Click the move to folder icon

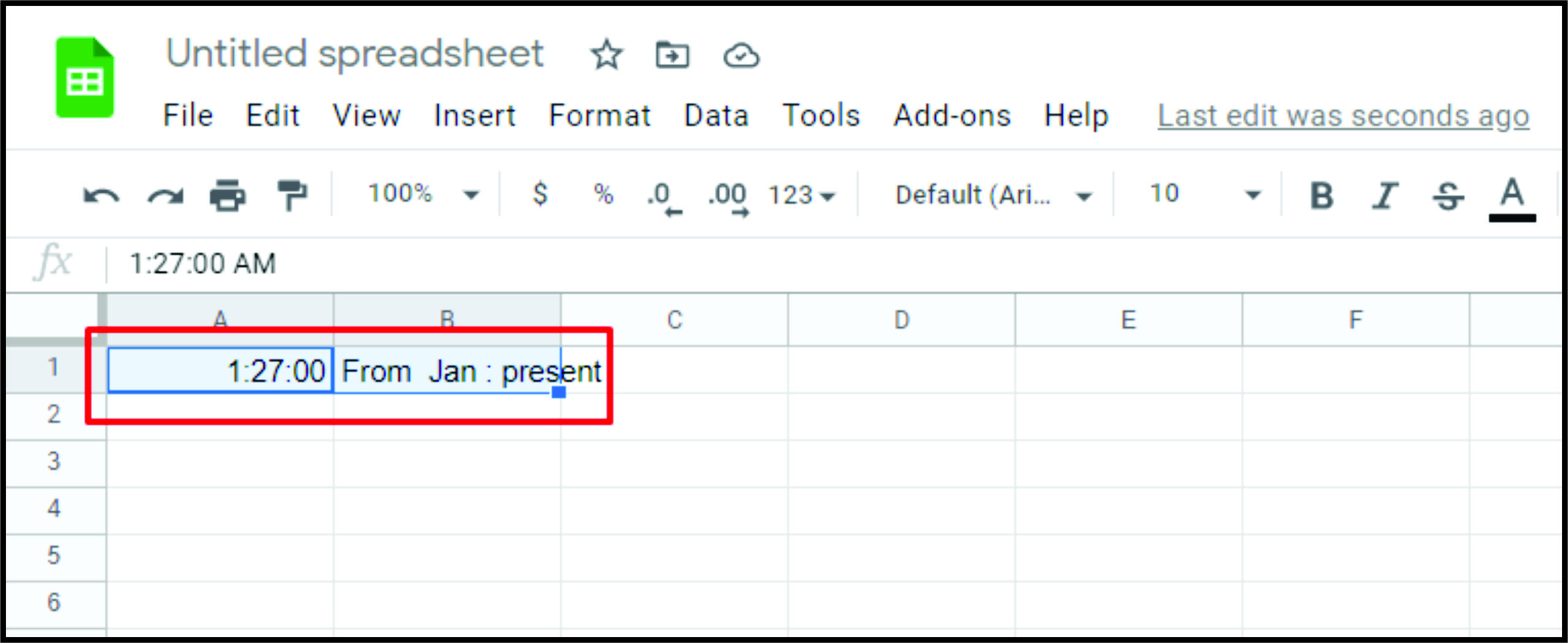[x=672, y=55]
